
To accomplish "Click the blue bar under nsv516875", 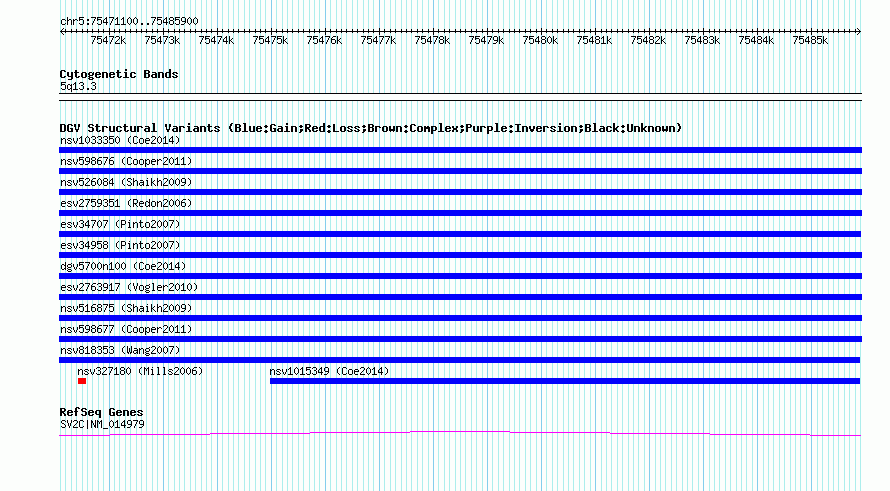I will 460,318.
